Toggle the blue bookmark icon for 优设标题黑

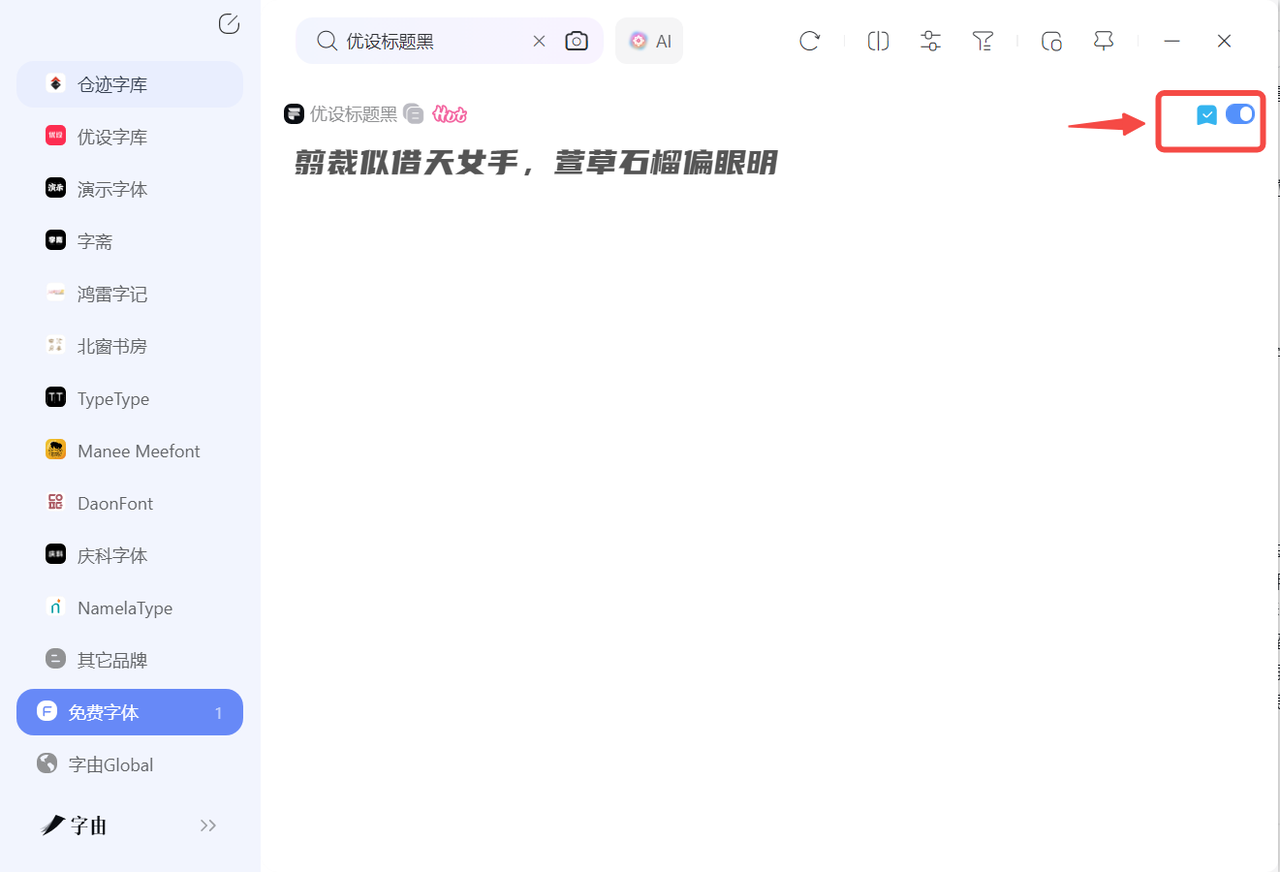point(1207,116)
